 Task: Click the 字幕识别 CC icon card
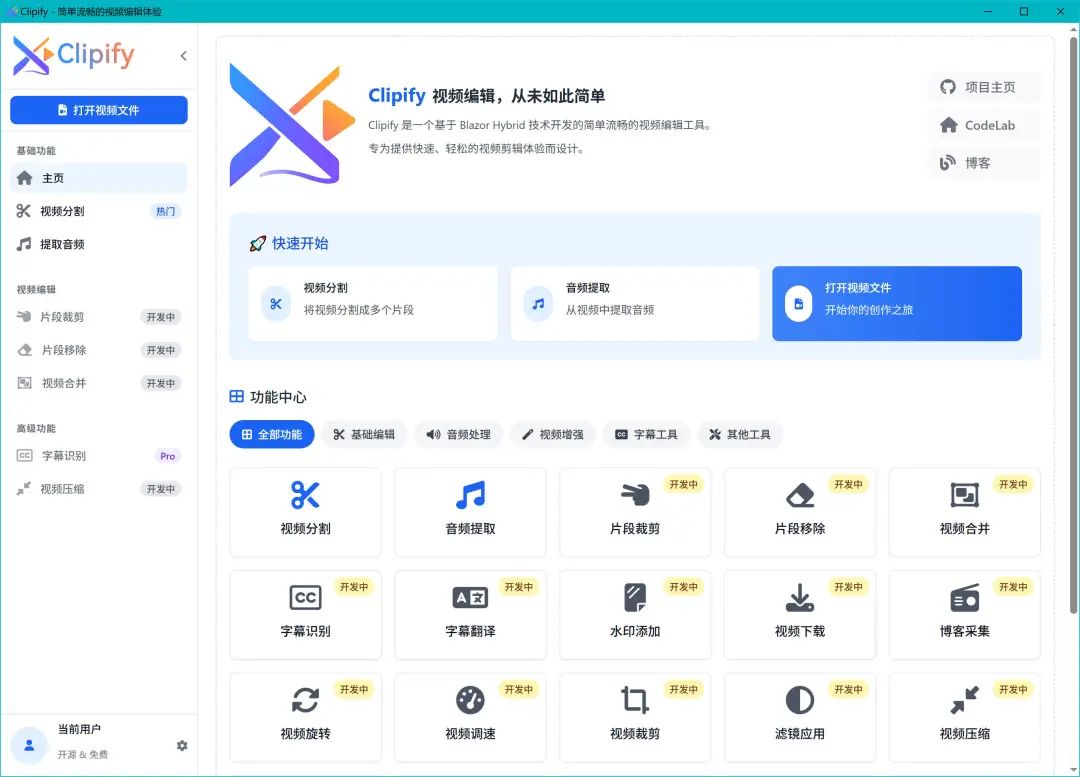(x=305, y=614)
